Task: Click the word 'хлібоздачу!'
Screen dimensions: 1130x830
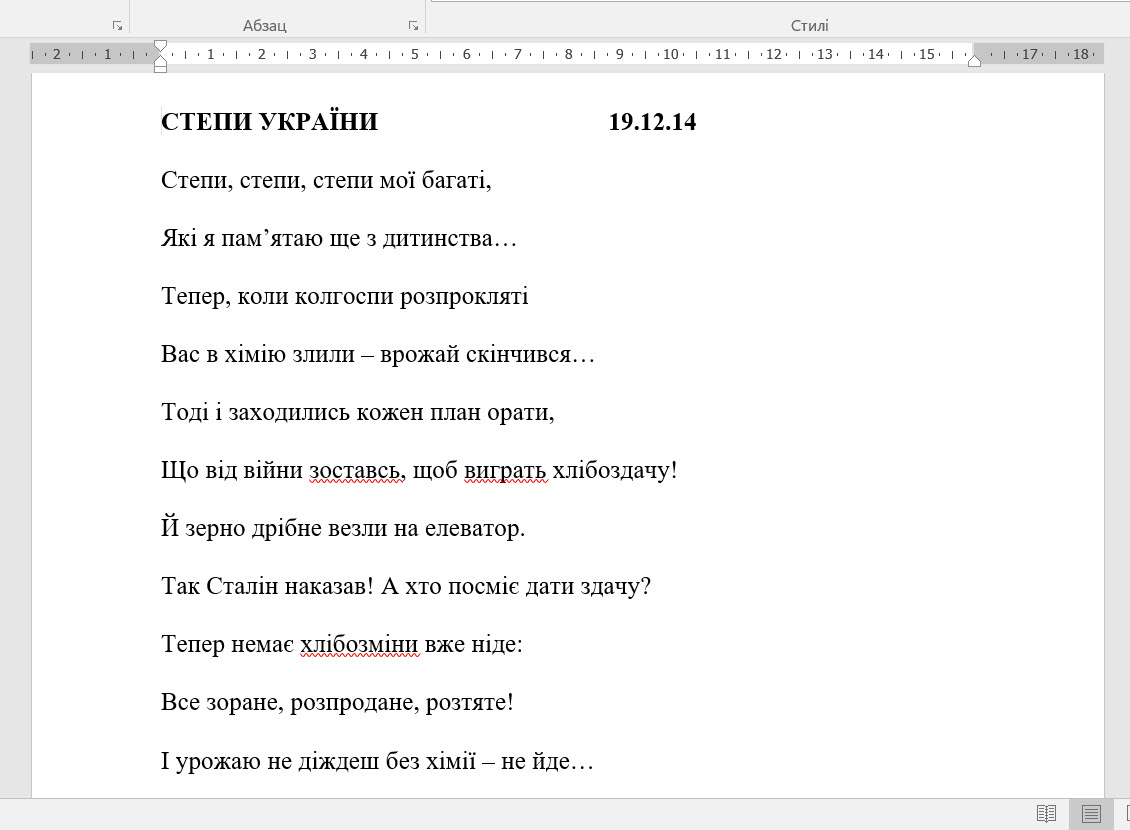Action: [615, 470]
